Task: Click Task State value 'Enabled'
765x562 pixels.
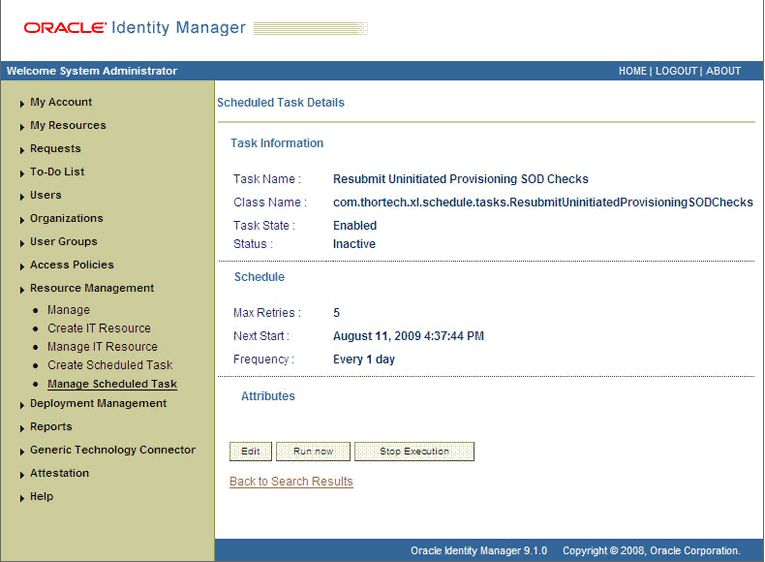Action: point(355,226)
